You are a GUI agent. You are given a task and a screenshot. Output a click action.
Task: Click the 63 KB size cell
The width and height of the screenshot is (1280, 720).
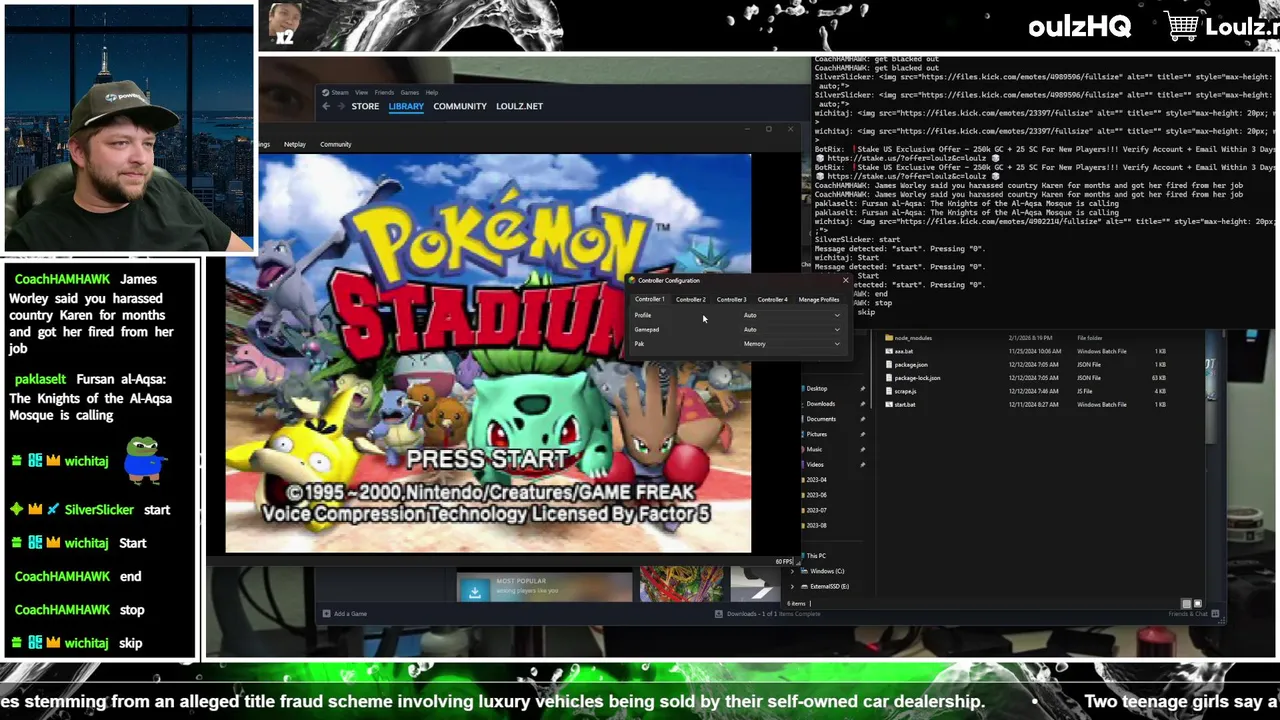pyautogui.click(x=1160, y=378)
